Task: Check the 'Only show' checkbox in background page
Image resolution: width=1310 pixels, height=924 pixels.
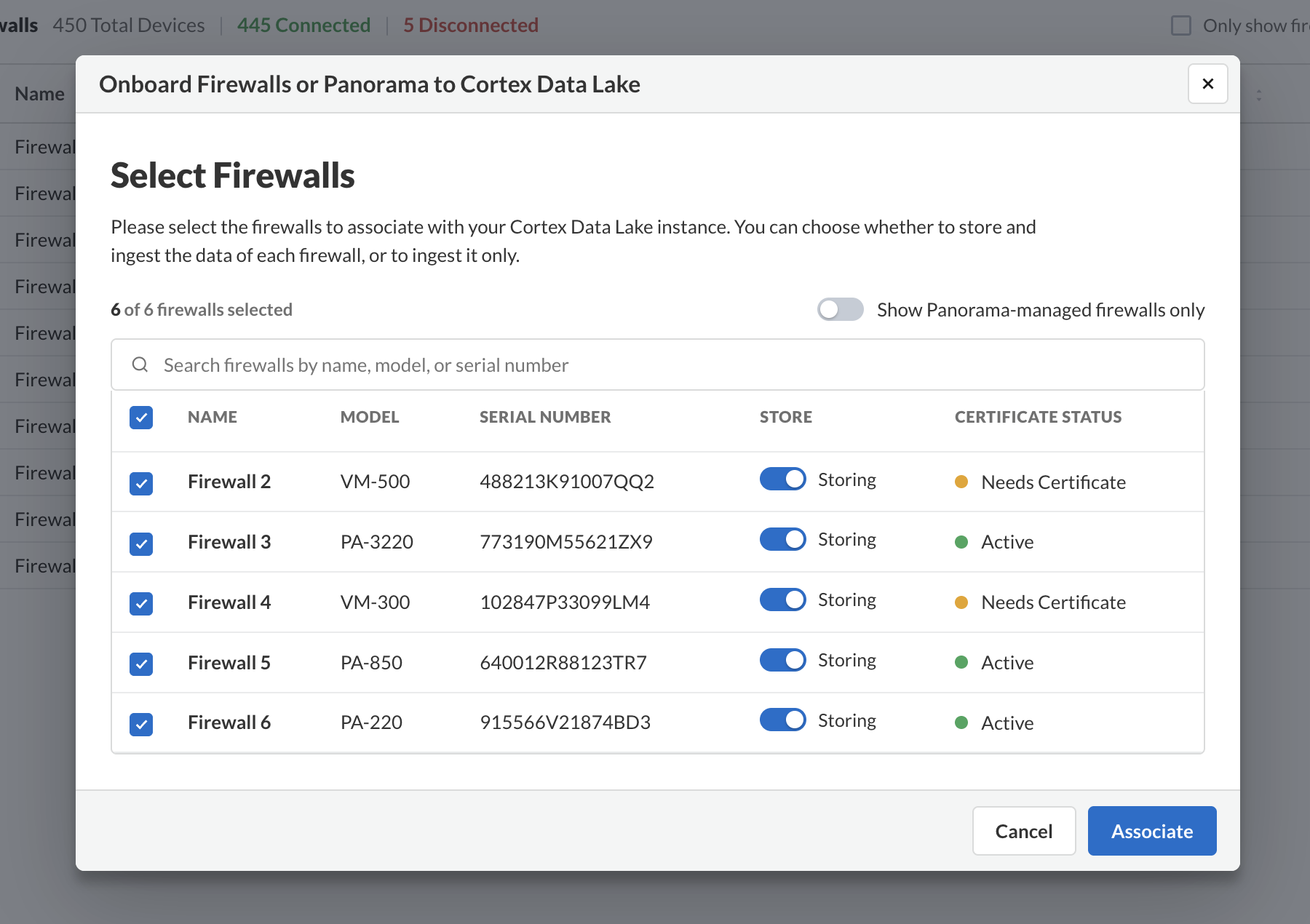Action: coord(1180,25)
